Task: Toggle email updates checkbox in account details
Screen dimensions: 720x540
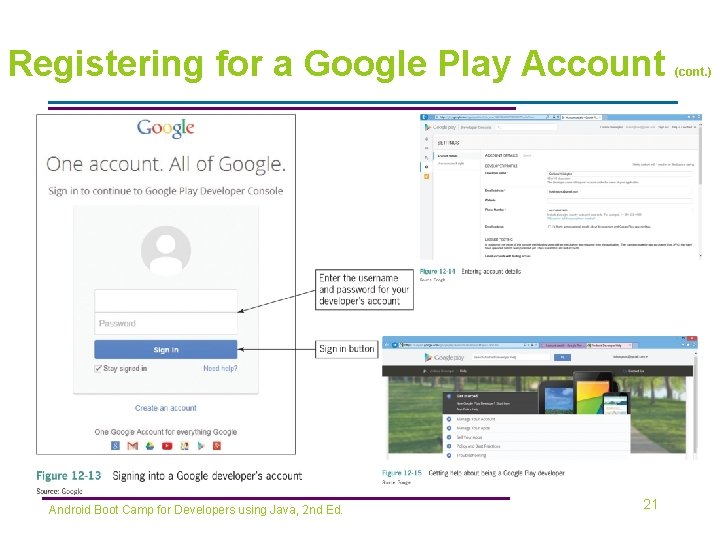Action: coord(549,226)
